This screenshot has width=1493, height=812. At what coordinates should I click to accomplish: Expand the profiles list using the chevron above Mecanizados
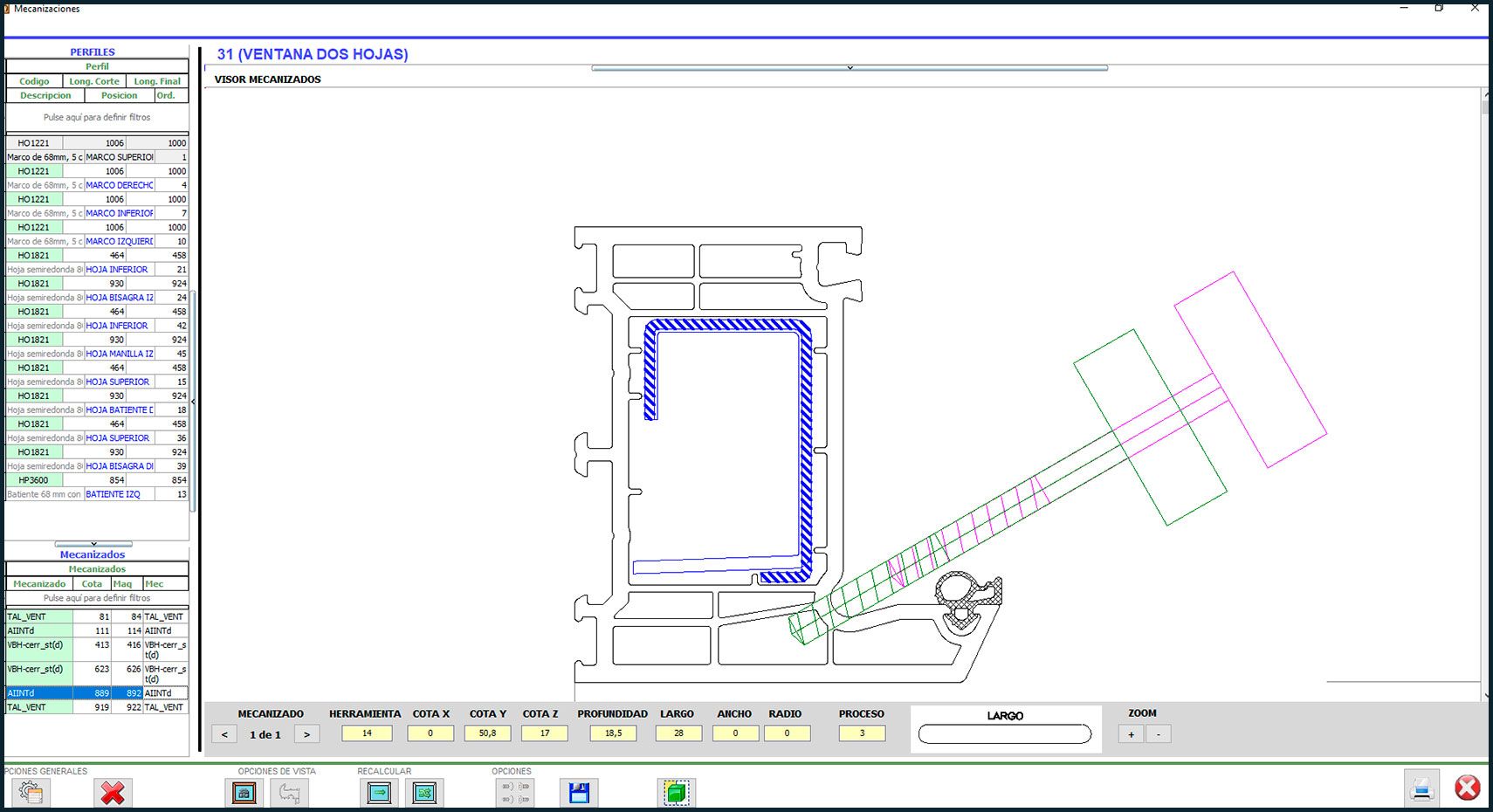click(93, 544)
